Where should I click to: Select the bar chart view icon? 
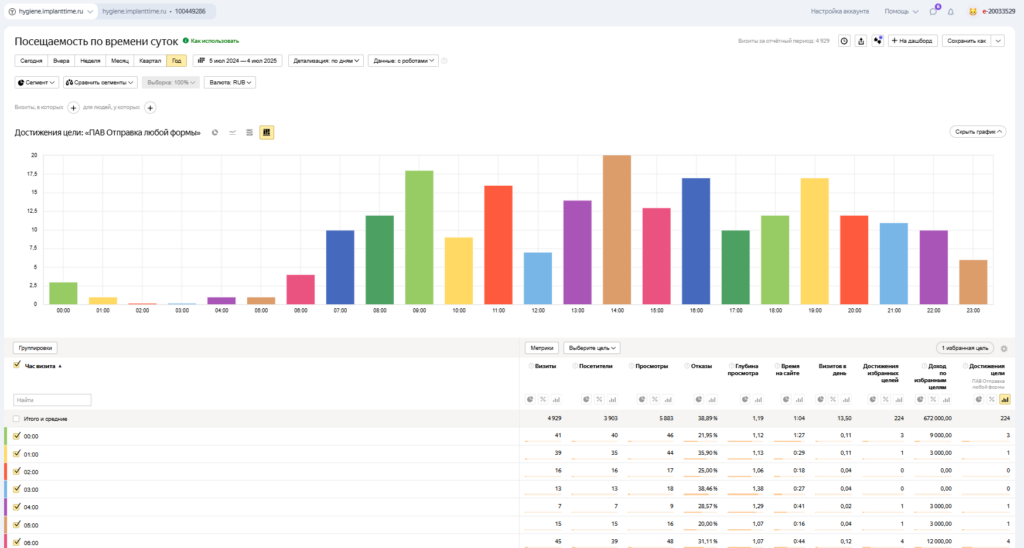tap(267, 132)
